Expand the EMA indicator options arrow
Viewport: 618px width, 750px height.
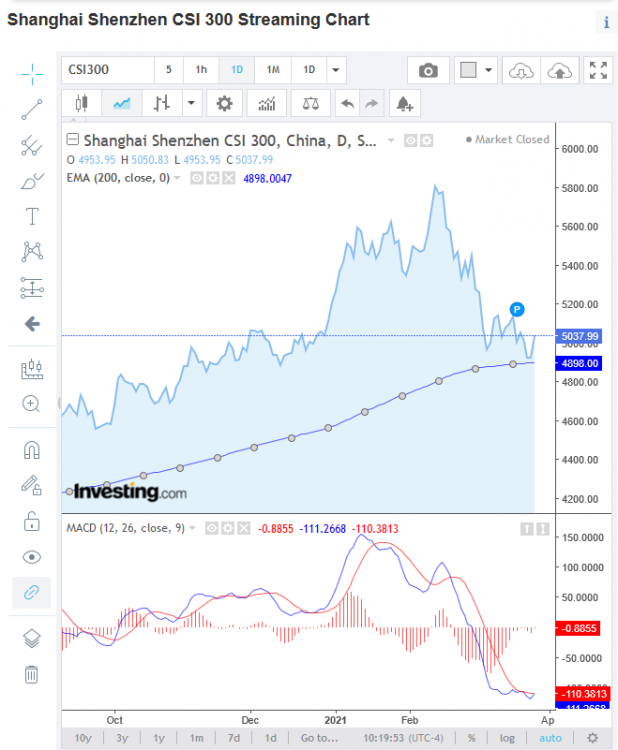coord(178,178)
